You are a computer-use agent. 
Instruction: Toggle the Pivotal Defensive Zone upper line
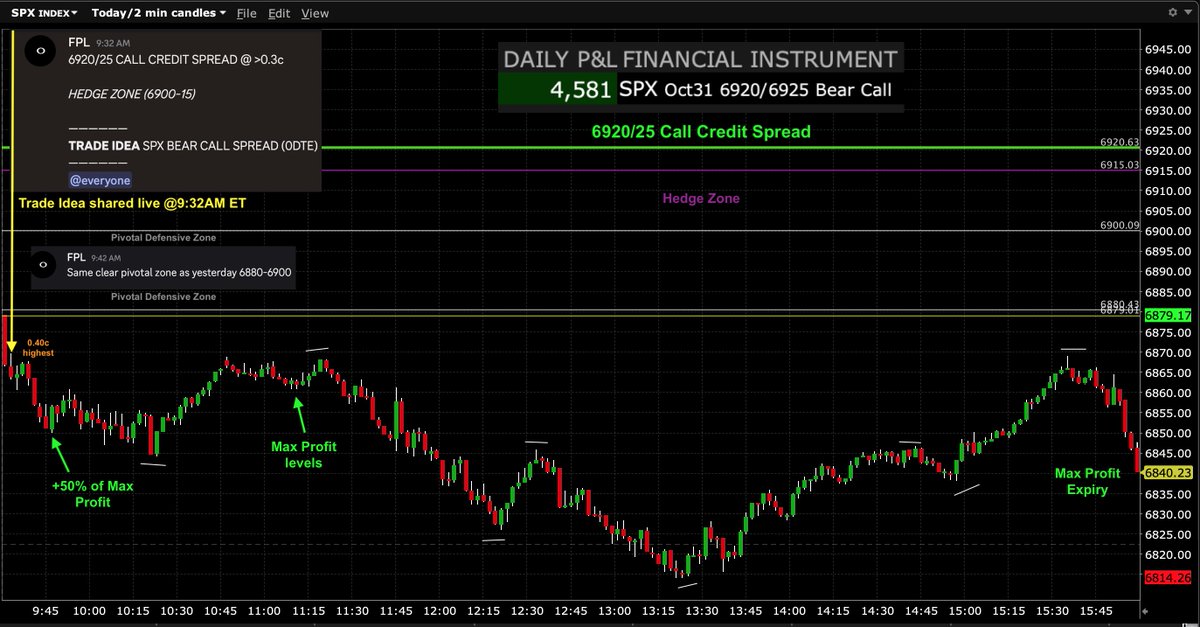click(x=164, y=237)
